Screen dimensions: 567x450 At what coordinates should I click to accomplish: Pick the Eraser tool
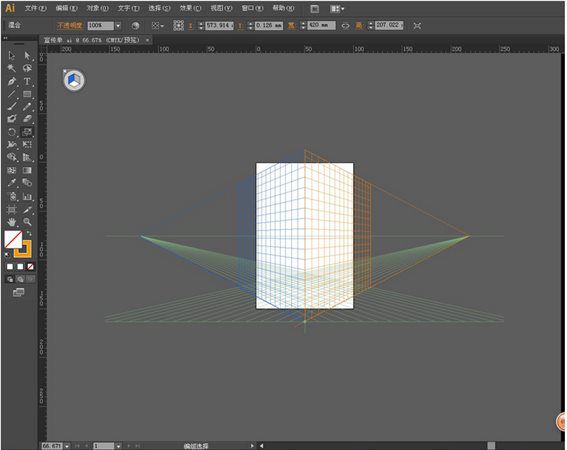(x=27, y=119)
